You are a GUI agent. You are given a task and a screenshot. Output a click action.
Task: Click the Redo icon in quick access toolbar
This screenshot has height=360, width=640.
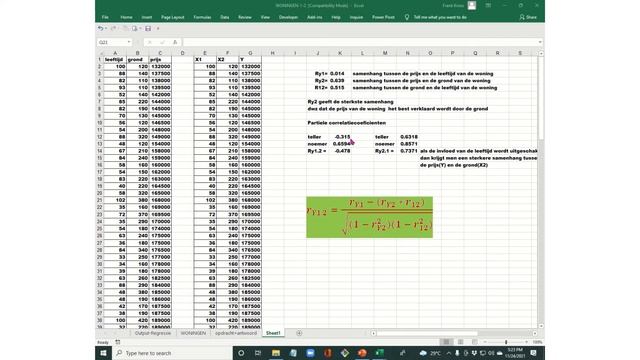113,29
